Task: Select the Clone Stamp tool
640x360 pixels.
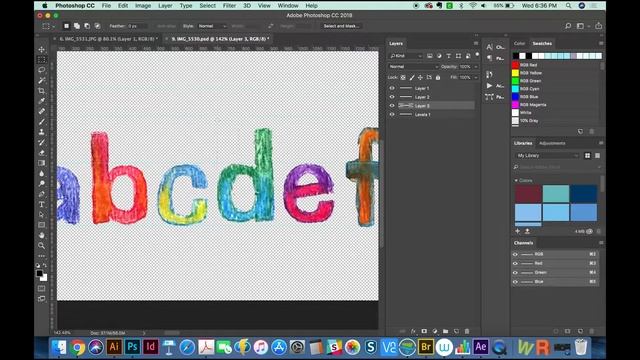Action: click(42, 132)
